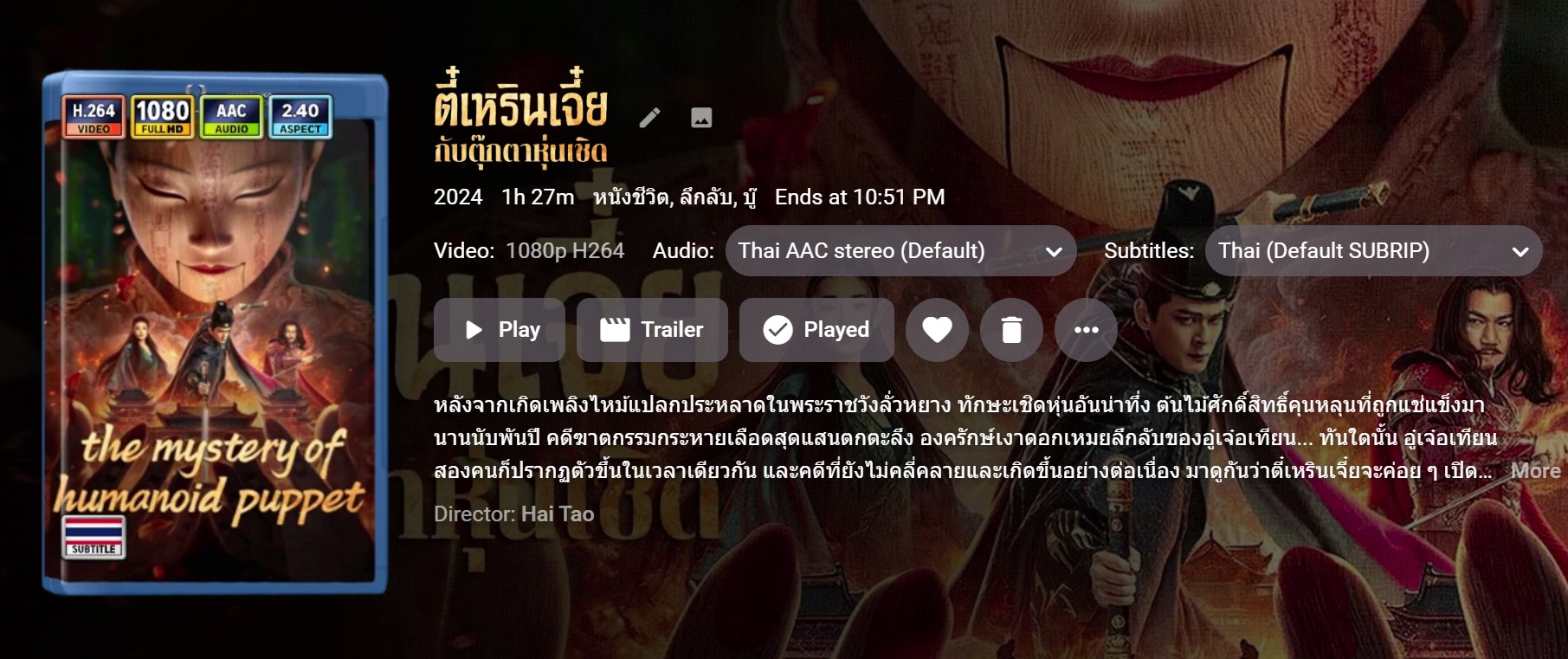Open director Hai Tao link

(x=557, y=514)
